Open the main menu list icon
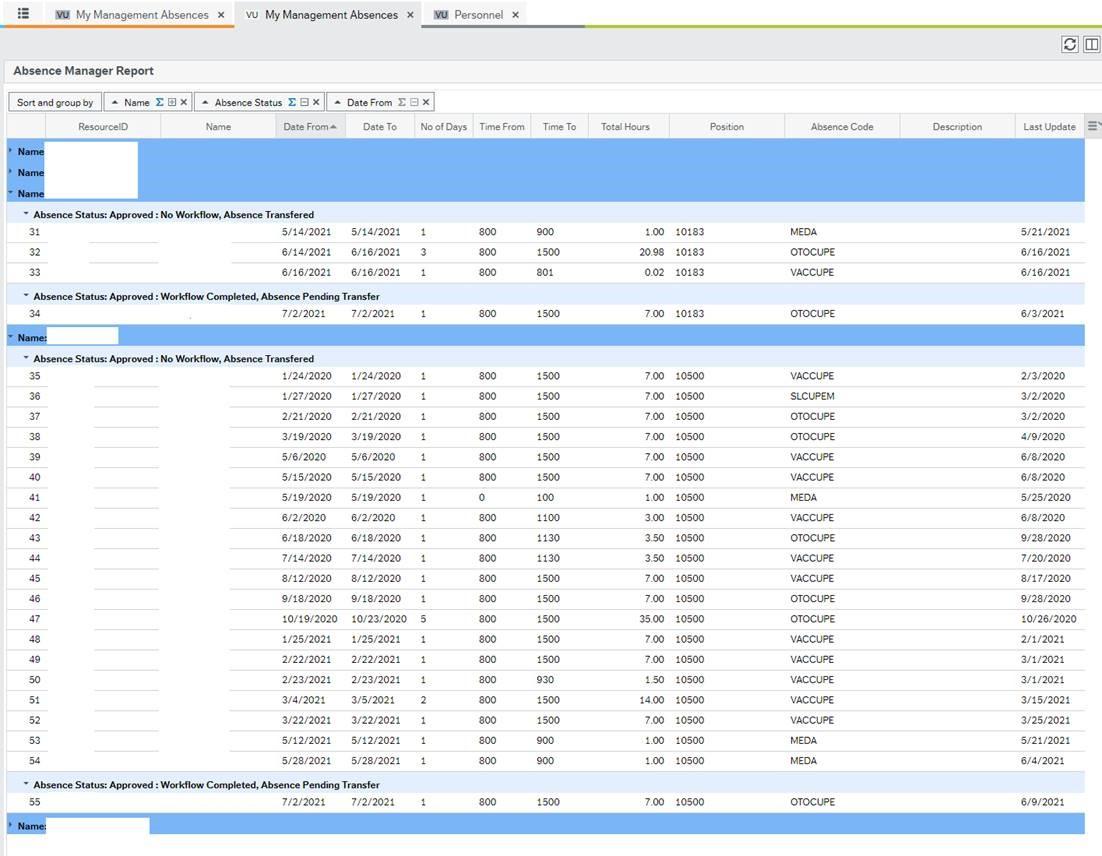The width and height of the screenshot is (1102, 856). [x=23, y=14]
